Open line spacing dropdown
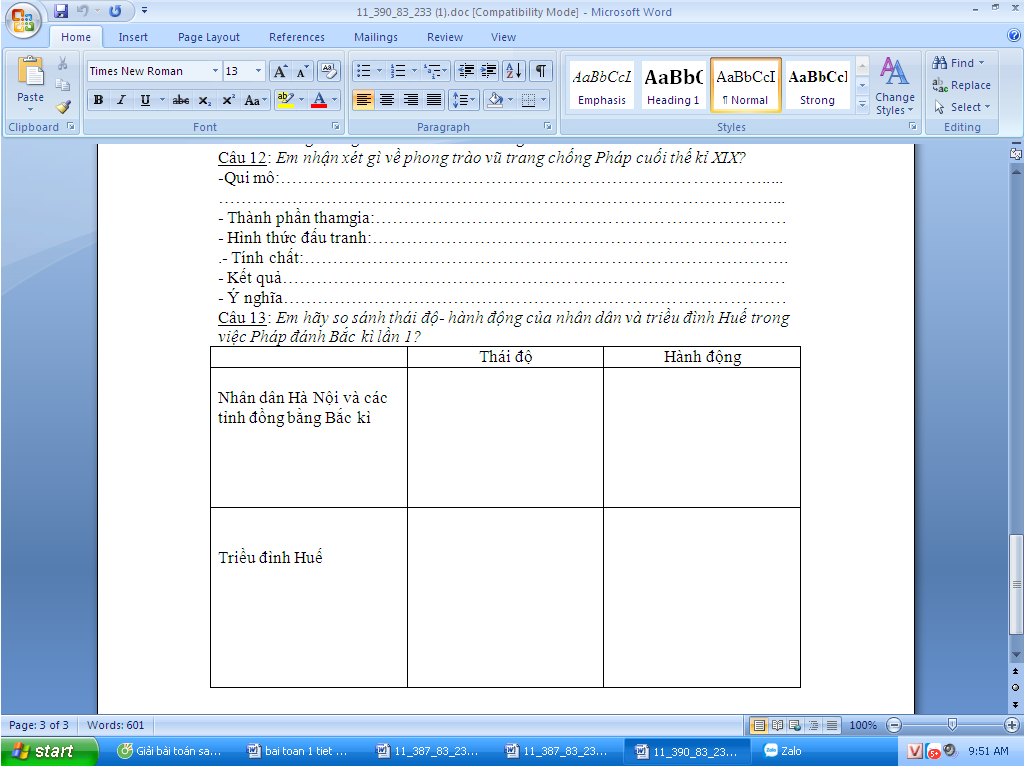This screenshot has width=1024, height=768. pos(464,99)
